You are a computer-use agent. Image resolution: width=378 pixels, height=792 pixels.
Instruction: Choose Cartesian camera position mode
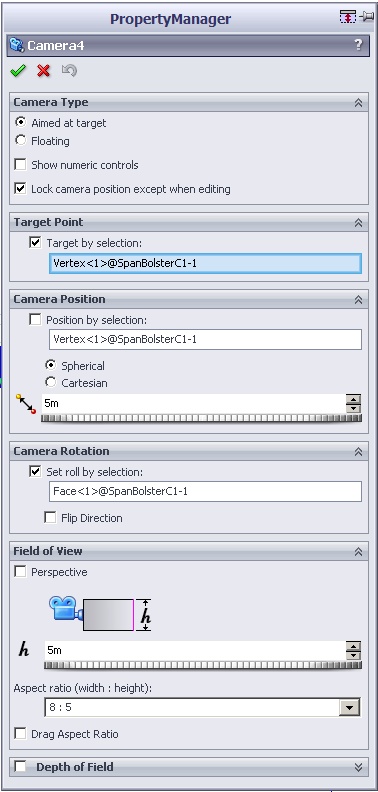pos(51,382)
